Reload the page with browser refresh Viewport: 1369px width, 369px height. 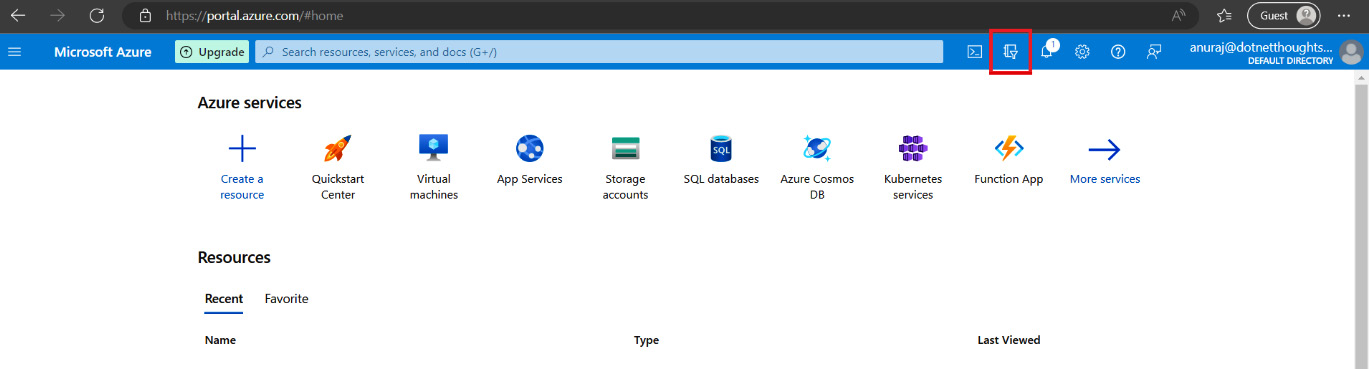pyautogui.click(x=97, y=16)
